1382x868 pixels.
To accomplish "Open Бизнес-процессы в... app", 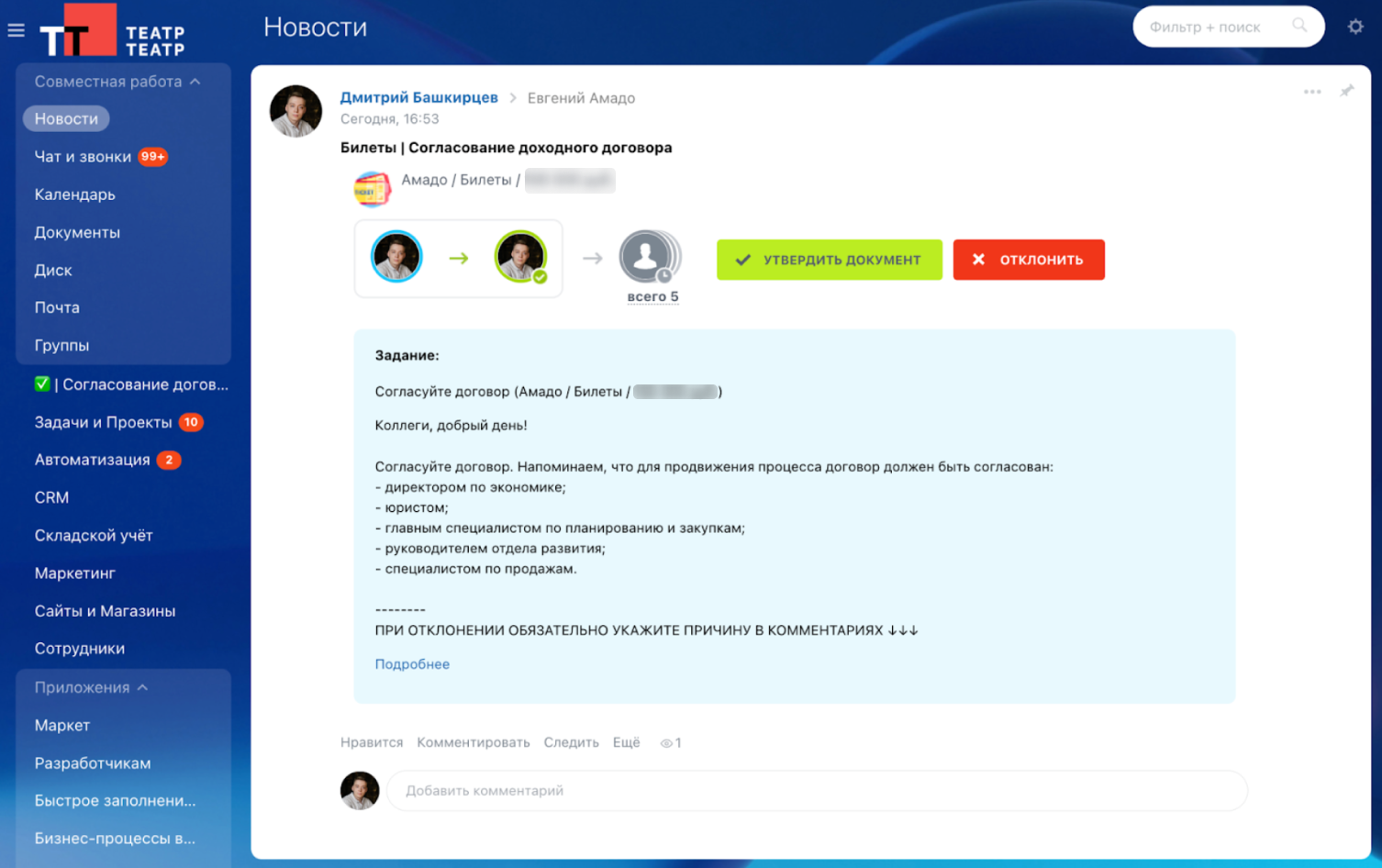I will pos(115,838).
